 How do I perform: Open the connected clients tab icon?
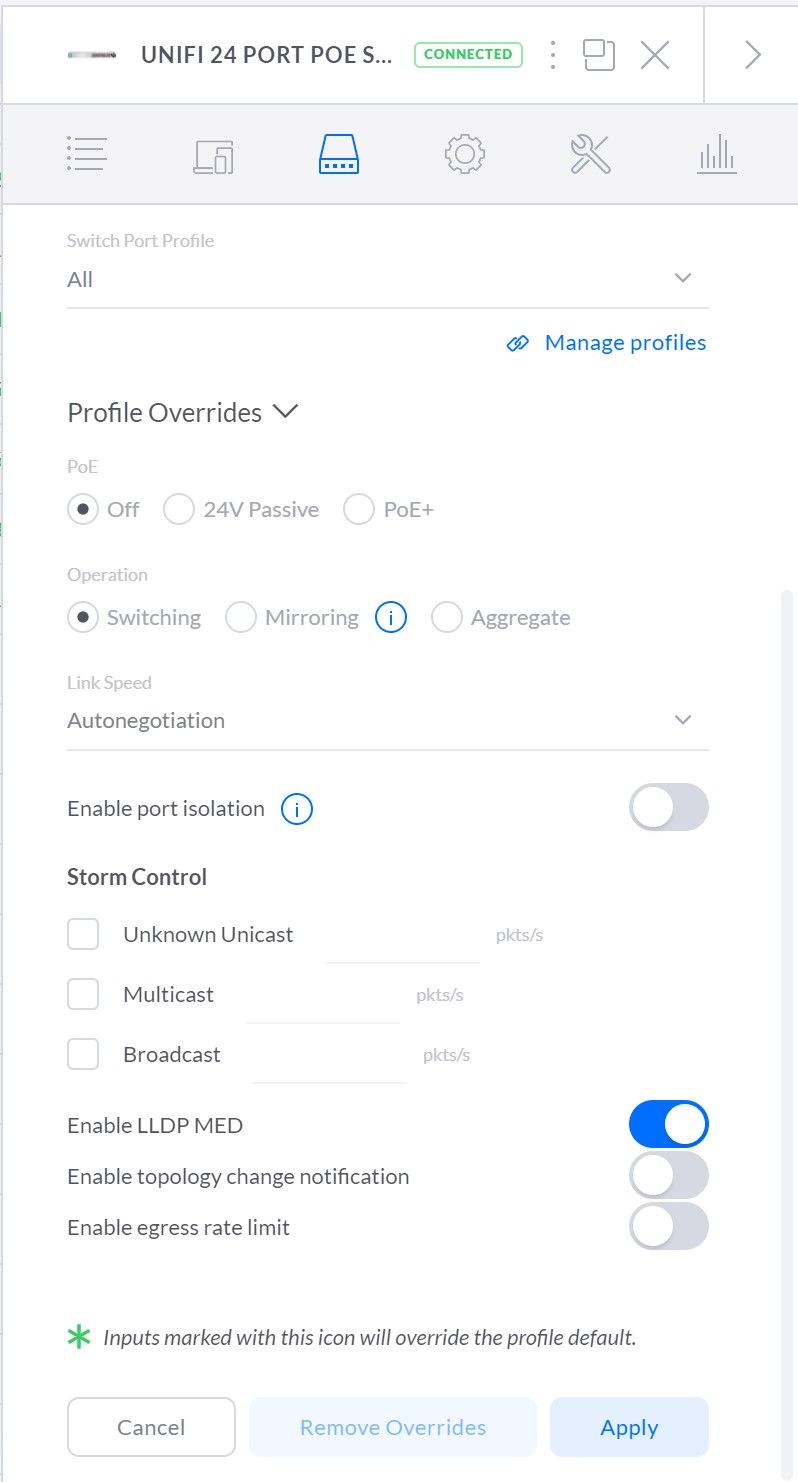click(x=213, y=155)
